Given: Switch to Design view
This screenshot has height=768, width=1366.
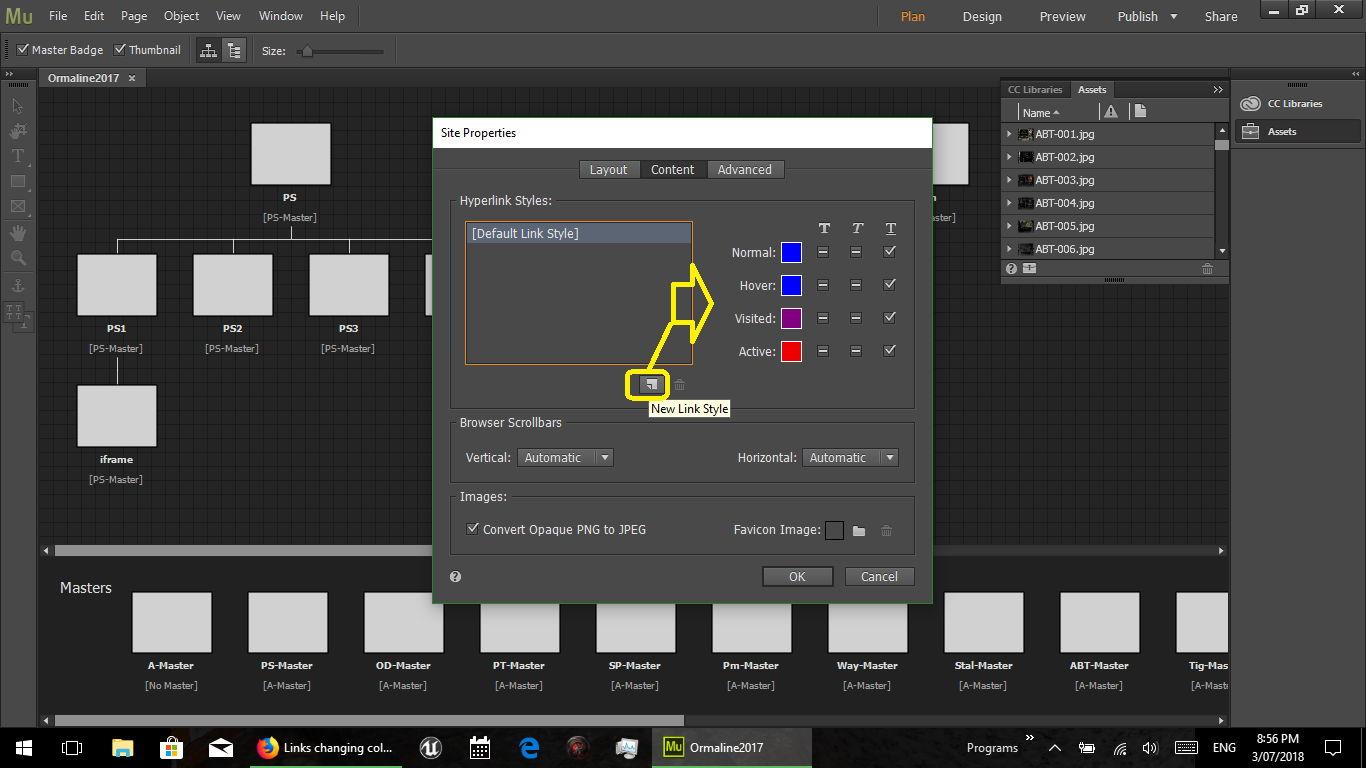Looking at the screenshot, I should pyautogui.click(x=982, y=17).
